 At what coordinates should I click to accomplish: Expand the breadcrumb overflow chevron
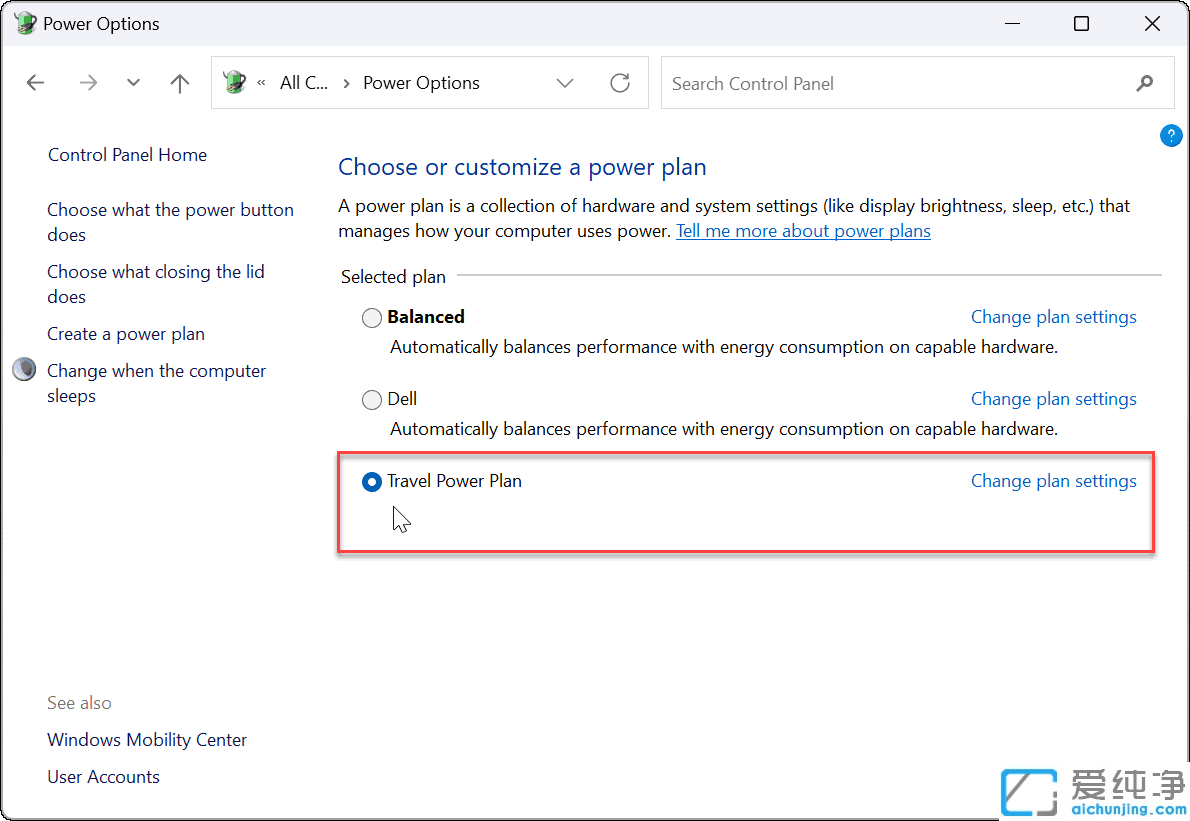point(261,83)
